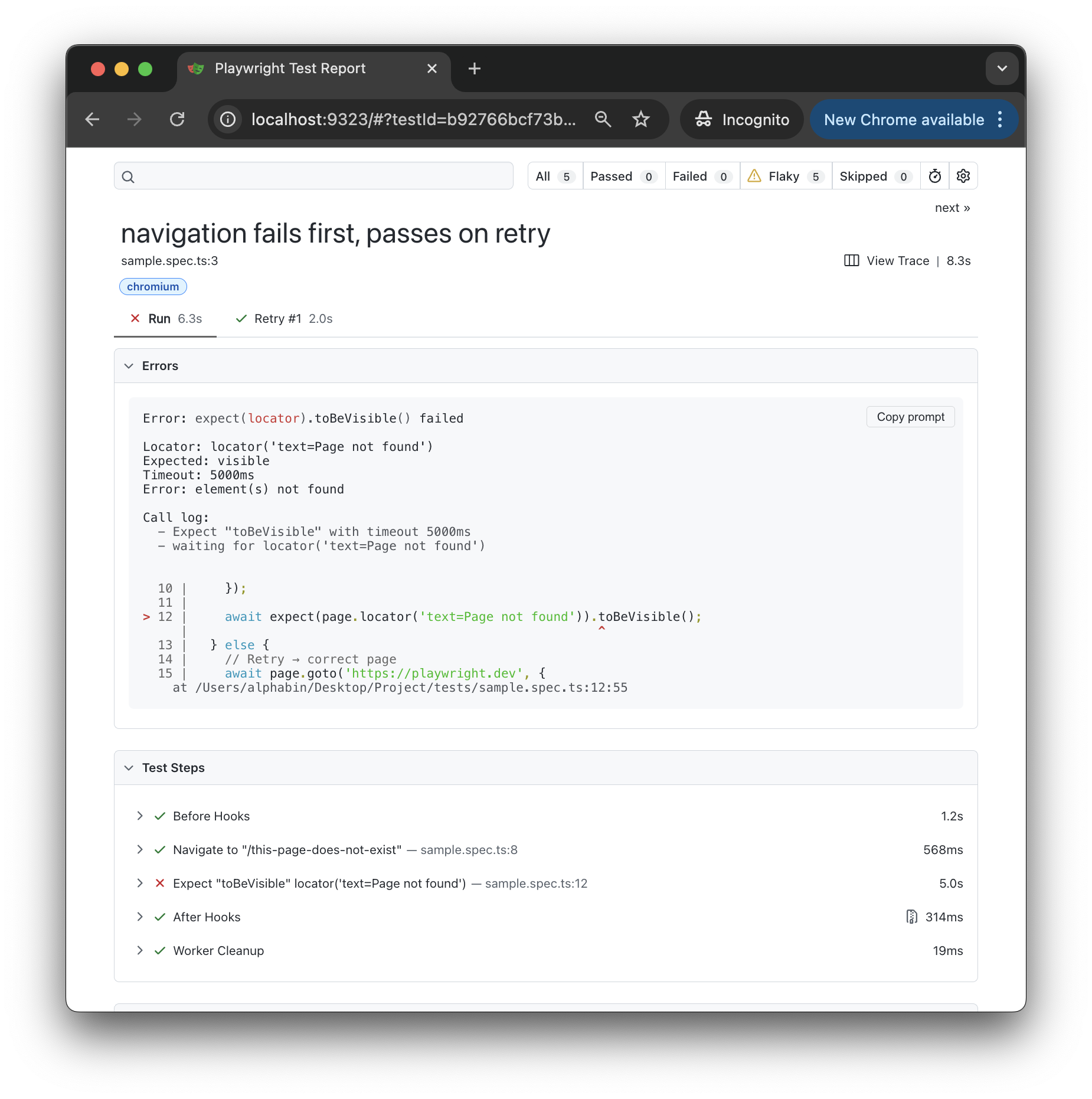The image size is (1092, 1099).
Task: Click the settings gear icon in filter bar
Action: coord(963,176)
